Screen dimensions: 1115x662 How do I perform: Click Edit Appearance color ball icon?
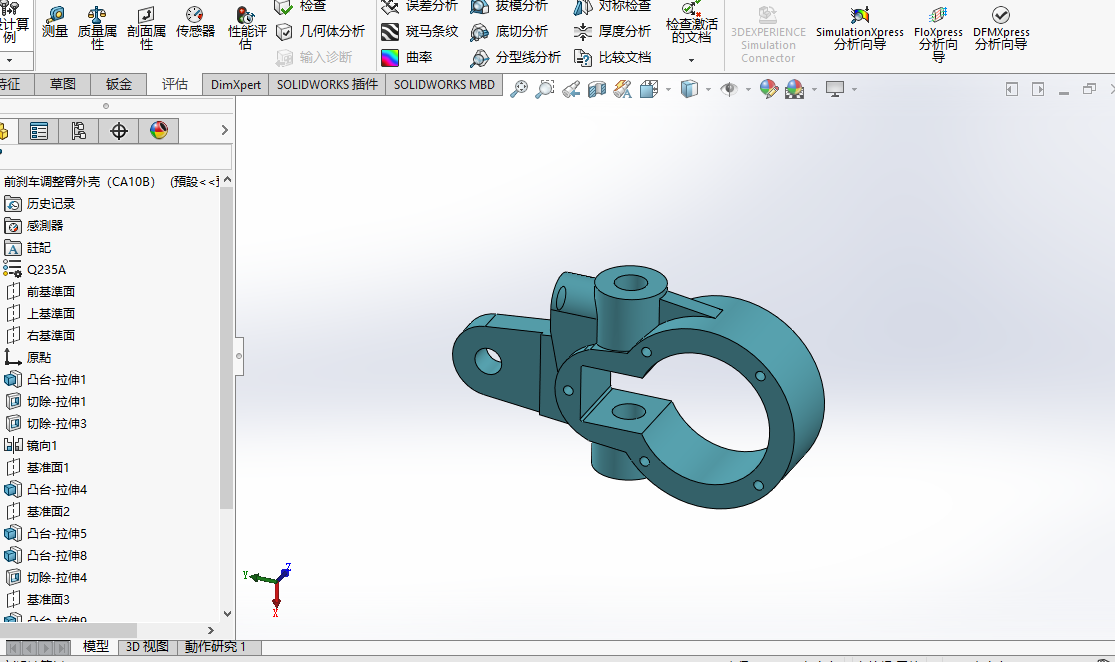pyautogui.click(x=769, y=90)
